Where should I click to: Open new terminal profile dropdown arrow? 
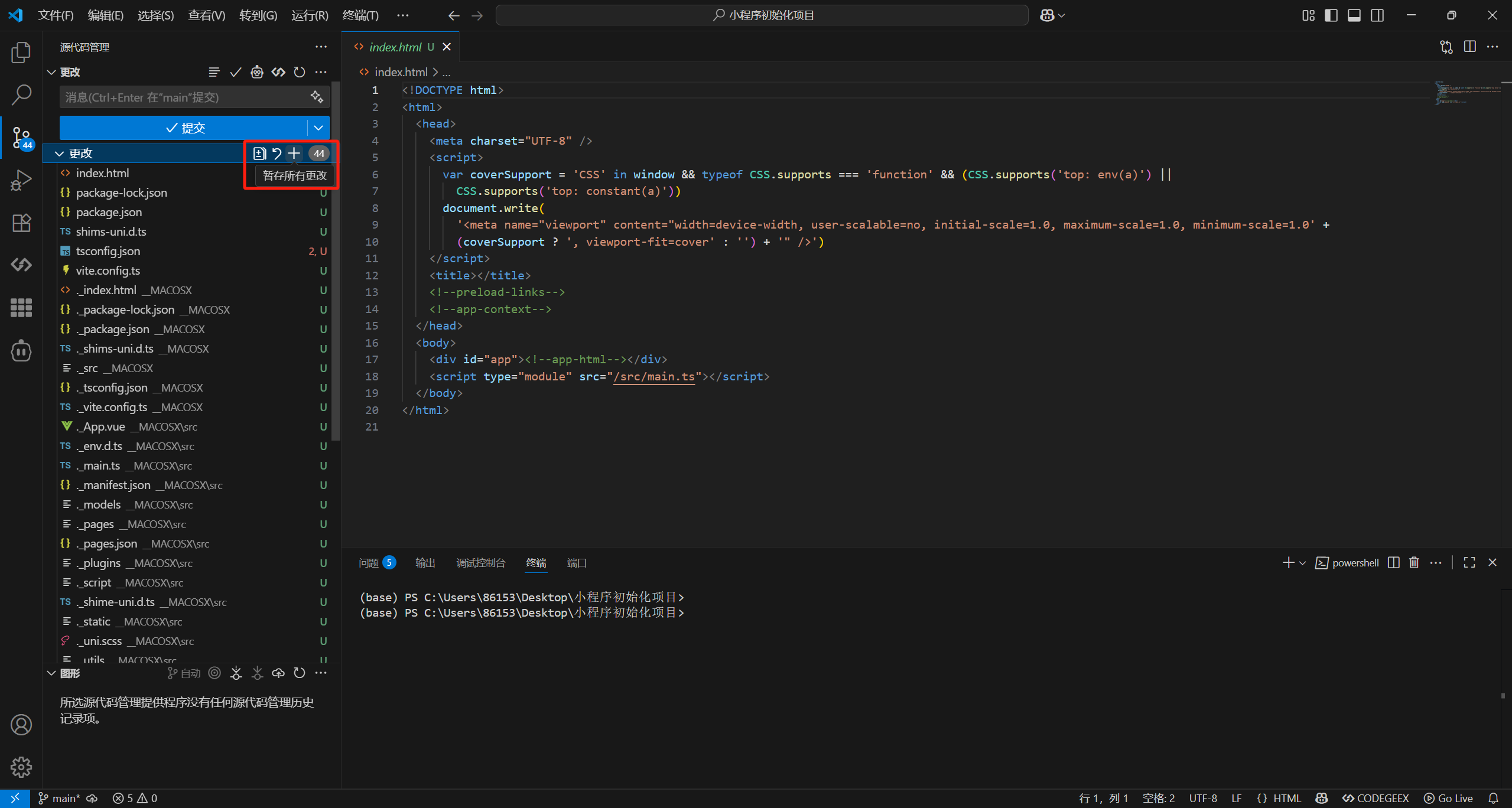1302,563
